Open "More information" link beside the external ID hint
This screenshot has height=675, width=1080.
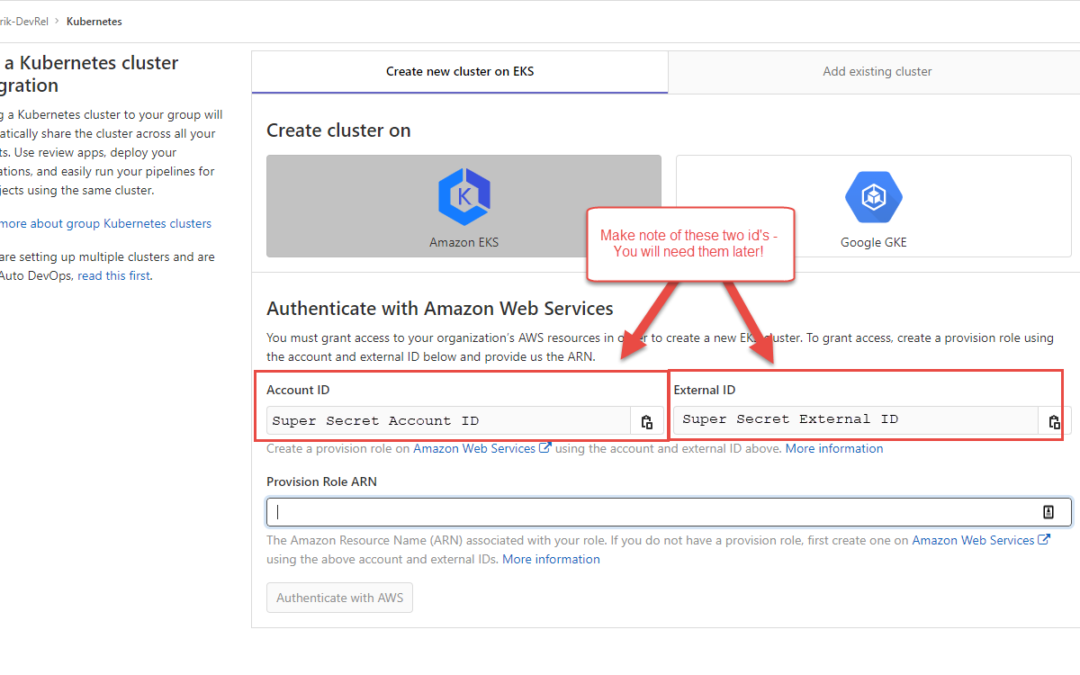pos(834,448)
